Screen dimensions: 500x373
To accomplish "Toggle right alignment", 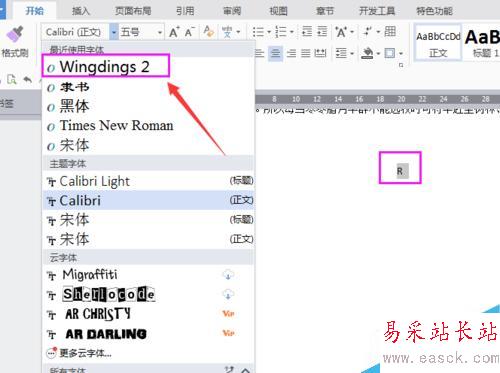I will [x=291, y=53].
